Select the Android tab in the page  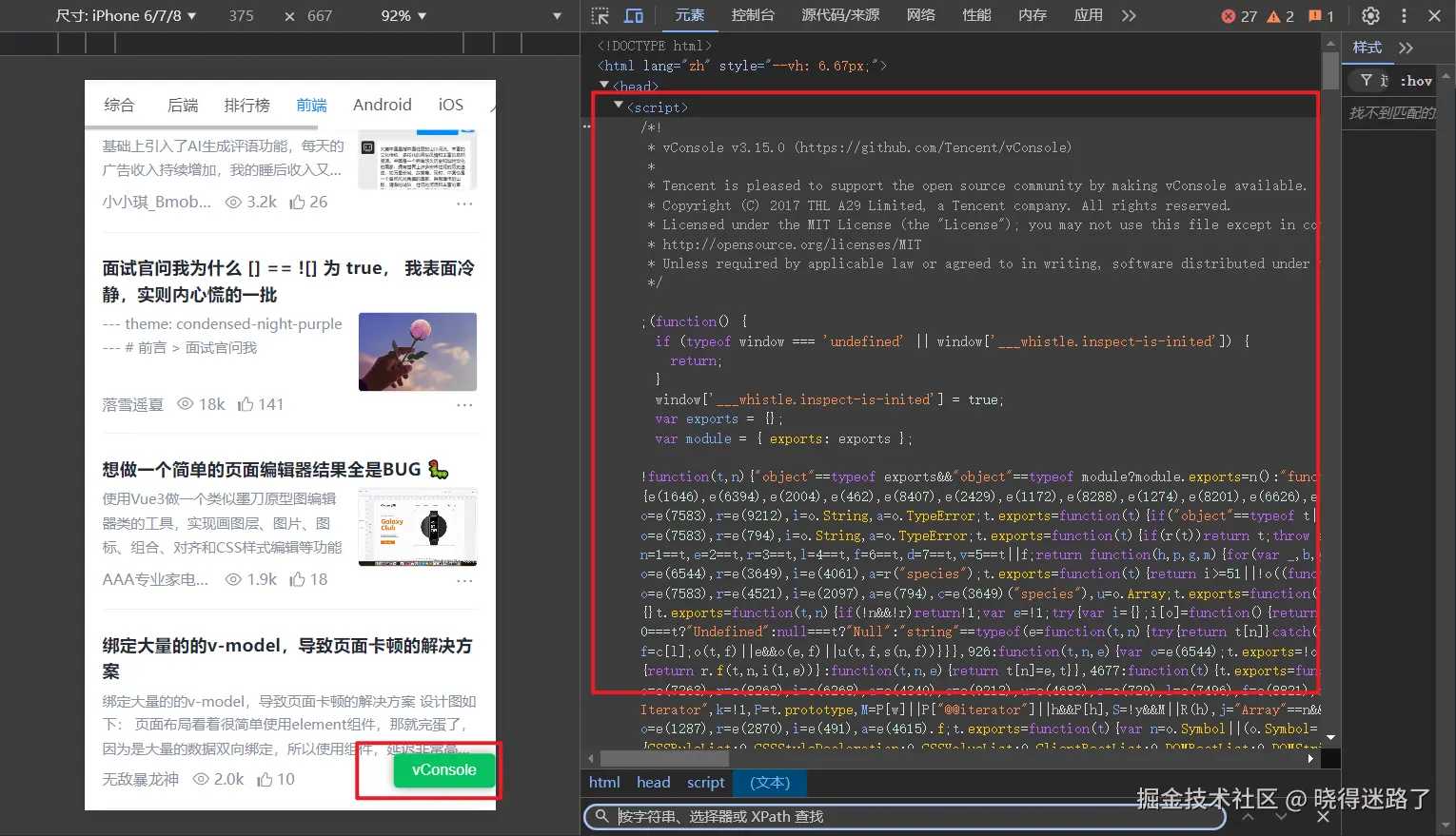pyautogui.click(x=383, y=105)
